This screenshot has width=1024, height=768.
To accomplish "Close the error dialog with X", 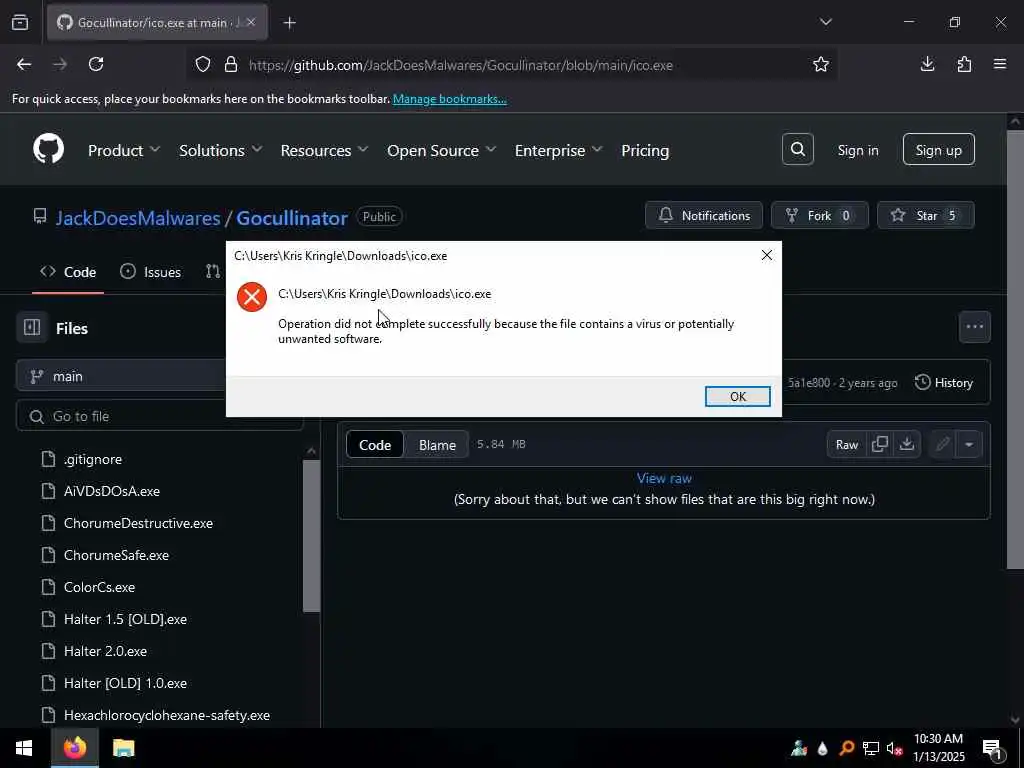I will click(767, 255).
